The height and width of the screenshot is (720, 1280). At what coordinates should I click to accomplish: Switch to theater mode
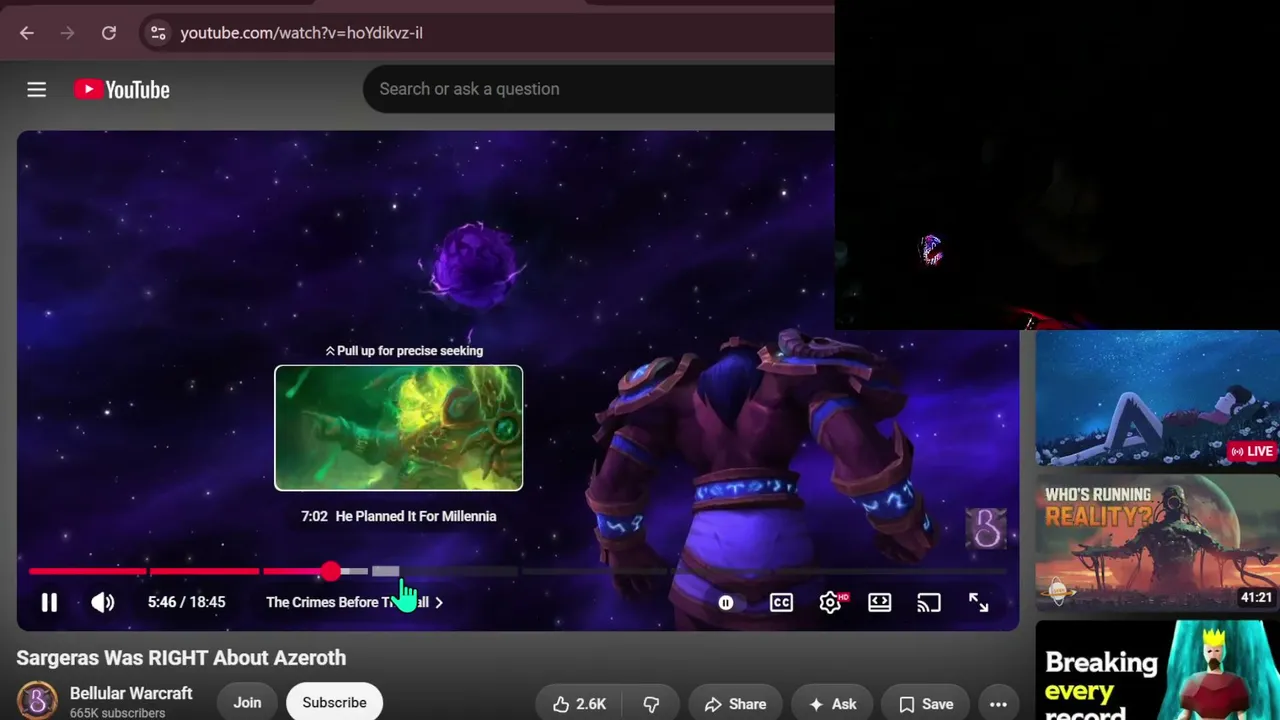(x=879, y=602)
